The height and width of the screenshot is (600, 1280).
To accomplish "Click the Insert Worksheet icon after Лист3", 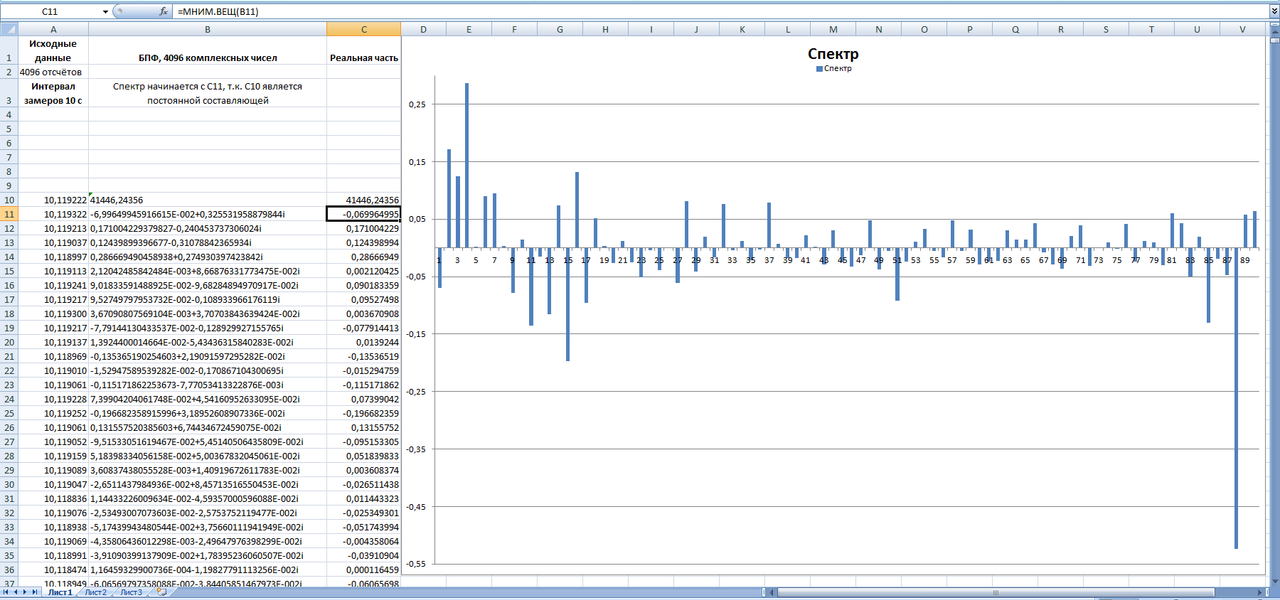I will [x=162, y=593].
